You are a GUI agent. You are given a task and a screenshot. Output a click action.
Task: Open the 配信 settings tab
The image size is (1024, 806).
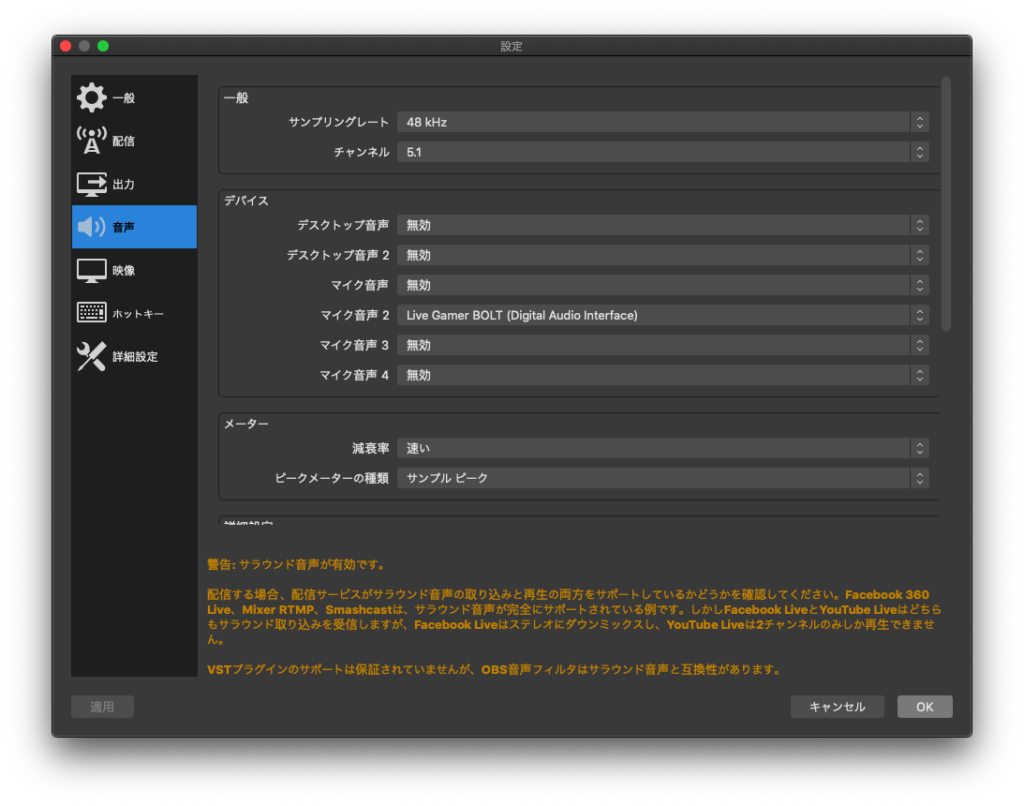pyautogui.click(x=134, y=140)
